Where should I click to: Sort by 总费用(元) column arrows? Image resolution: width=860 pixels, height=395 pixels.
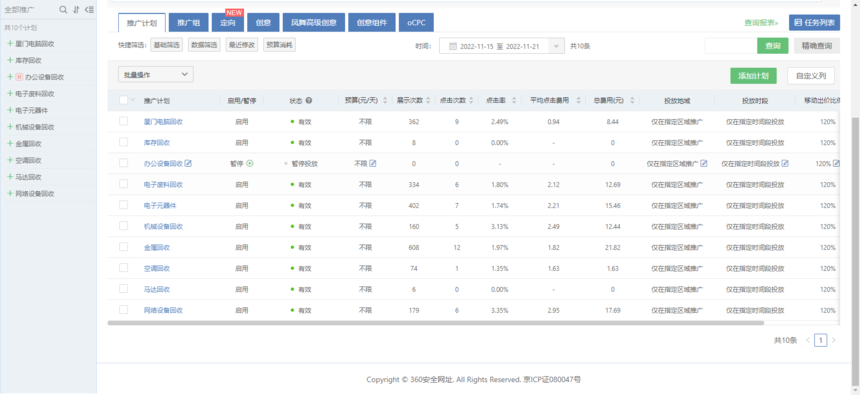(x=632, y=100)
